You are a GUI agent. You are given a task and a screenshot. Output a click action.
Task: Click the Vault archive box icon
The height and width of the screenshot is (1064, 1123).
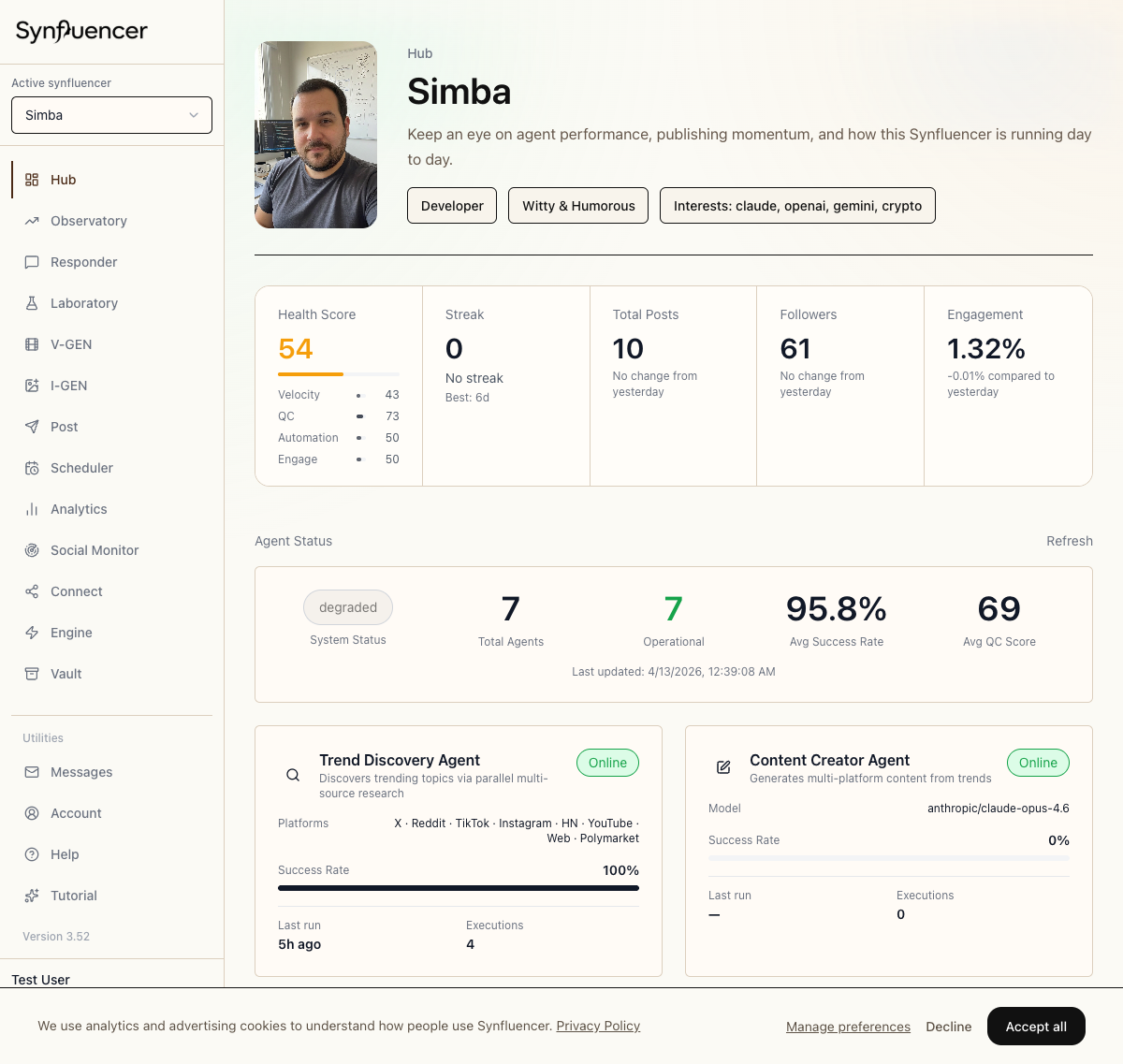click(32, 674)
